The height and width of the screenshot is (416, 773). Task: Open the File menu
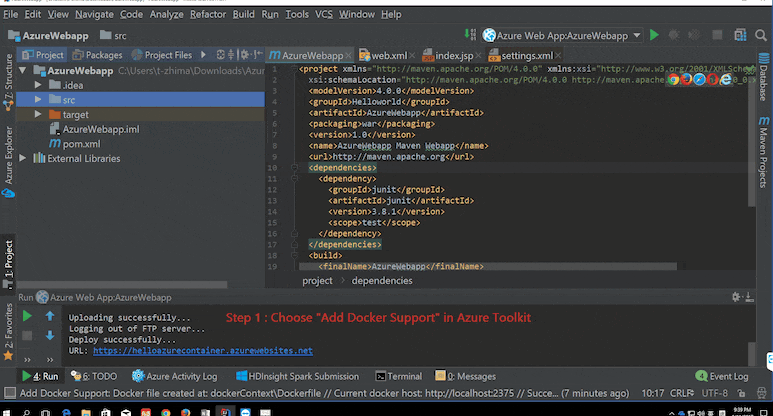click(10, 14)
